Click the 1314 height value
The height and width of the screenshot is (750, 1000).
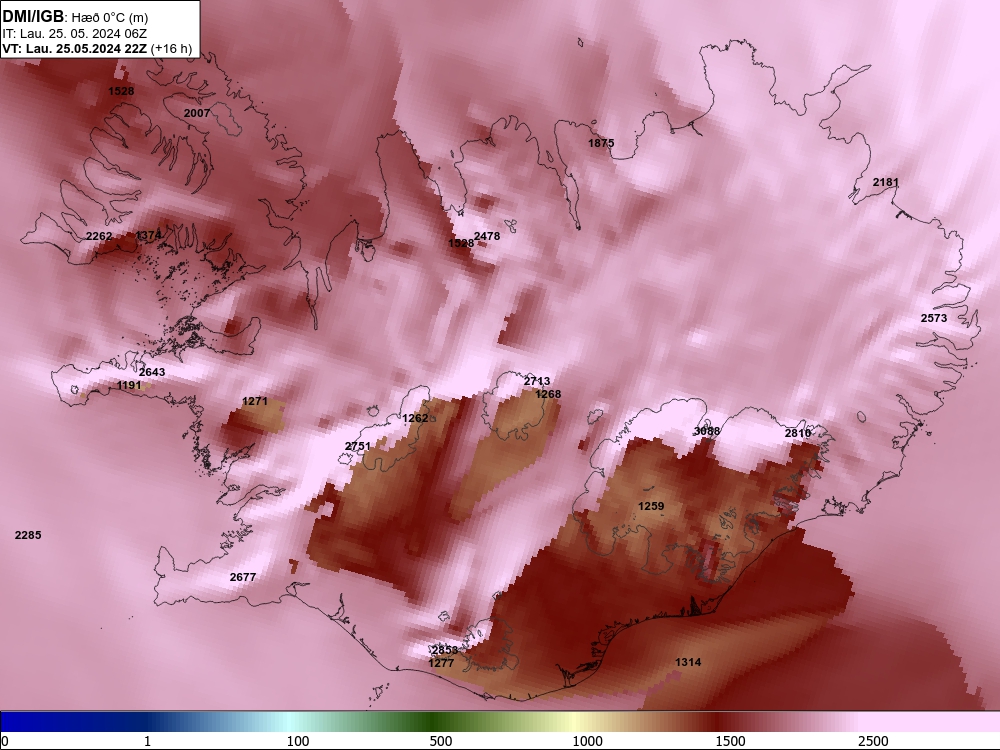point(688,662)
